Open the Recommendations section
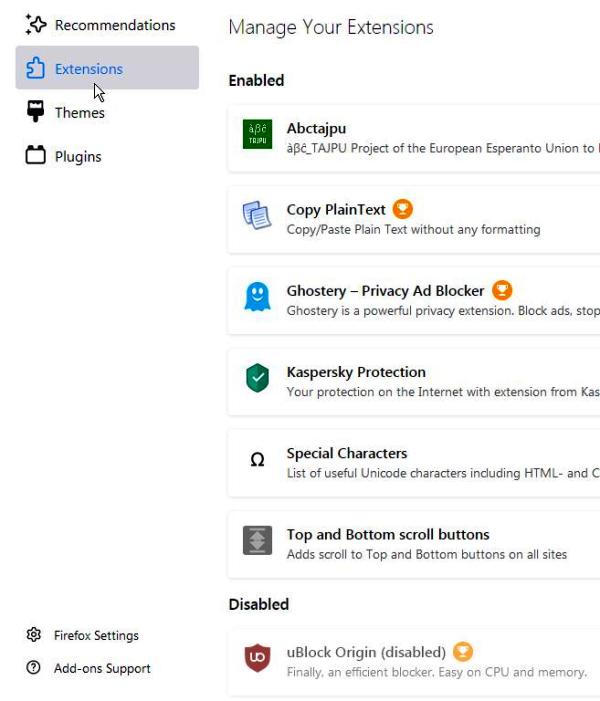The width and height of the screenshot is (600, 701). pos(107,25)
